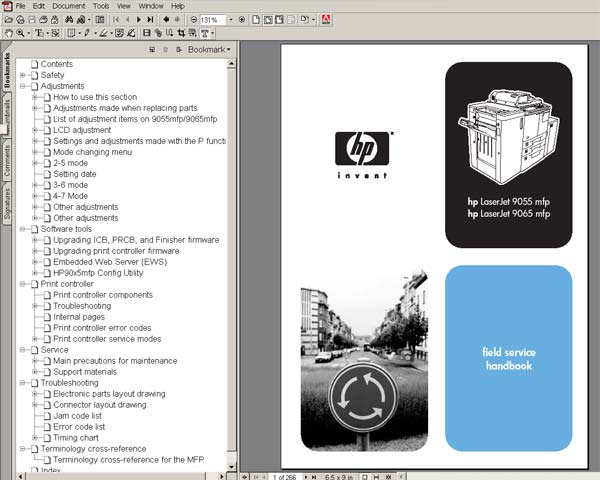Click the Open Web Page globe icon

click(x=20, y=20)
